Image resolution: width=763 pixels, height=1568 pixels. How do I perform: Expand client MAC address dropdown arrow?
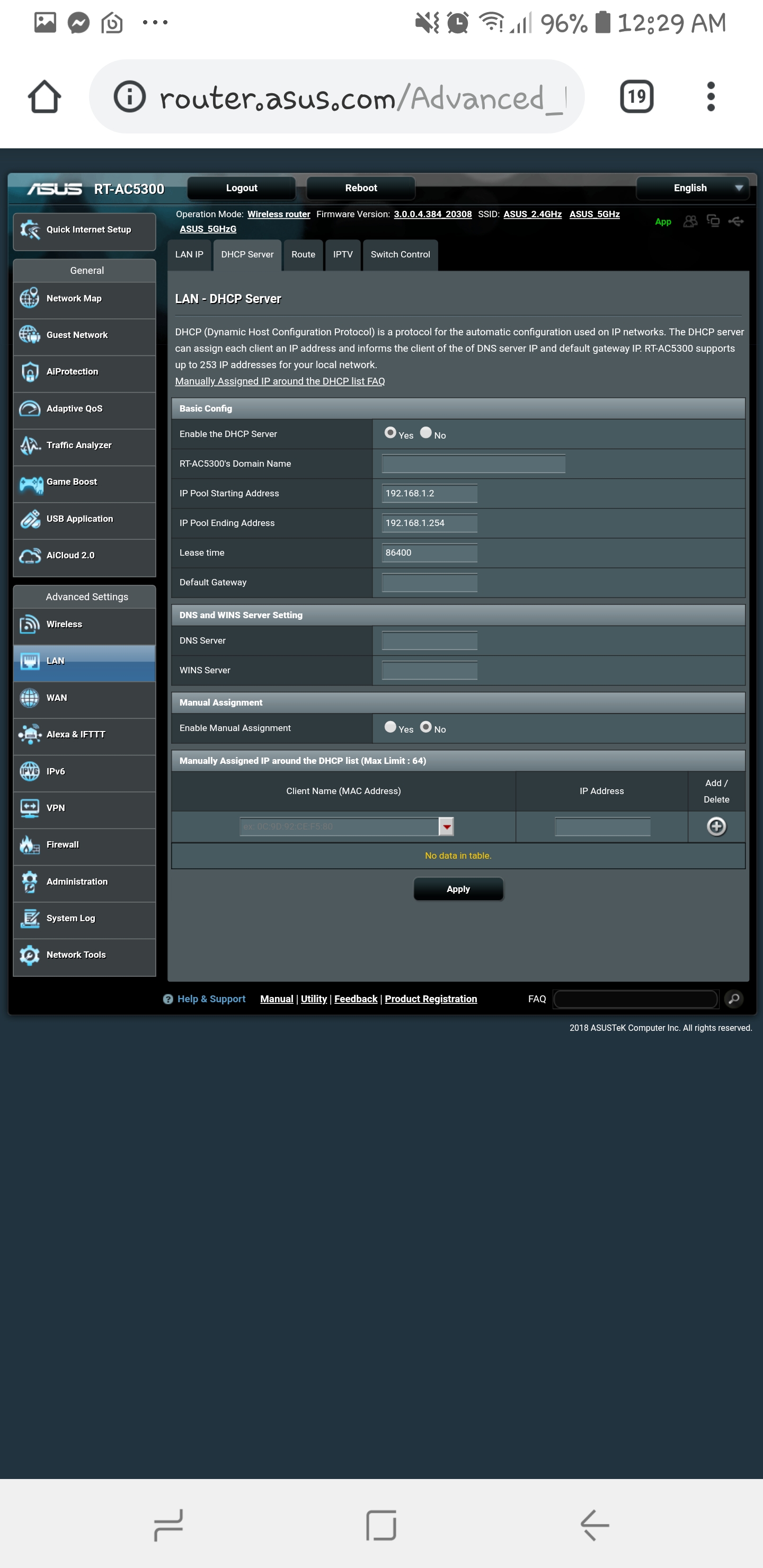click(x=446, y=826)
